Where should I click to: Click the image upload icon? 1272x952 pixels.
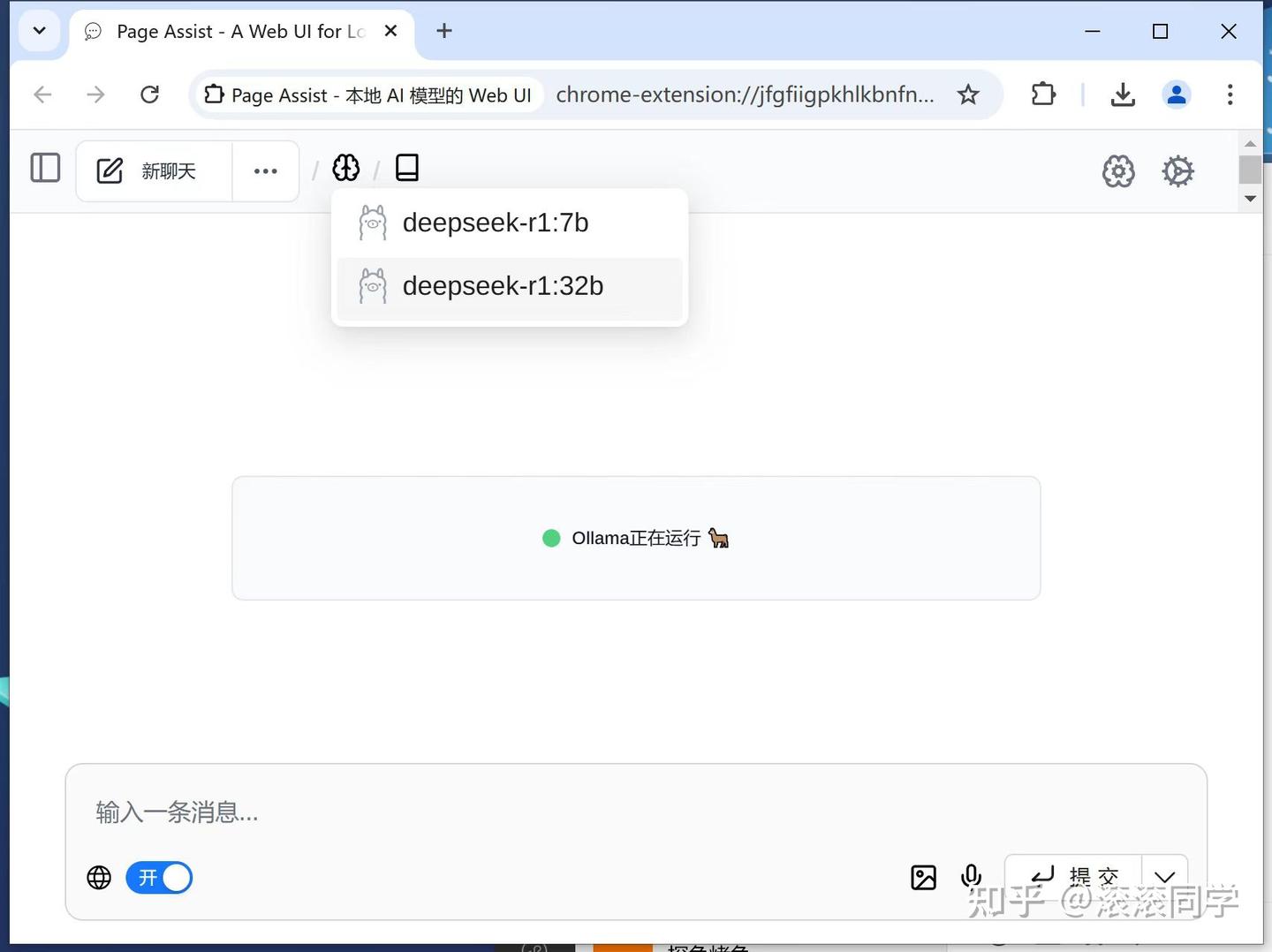[x=922, y=877]
